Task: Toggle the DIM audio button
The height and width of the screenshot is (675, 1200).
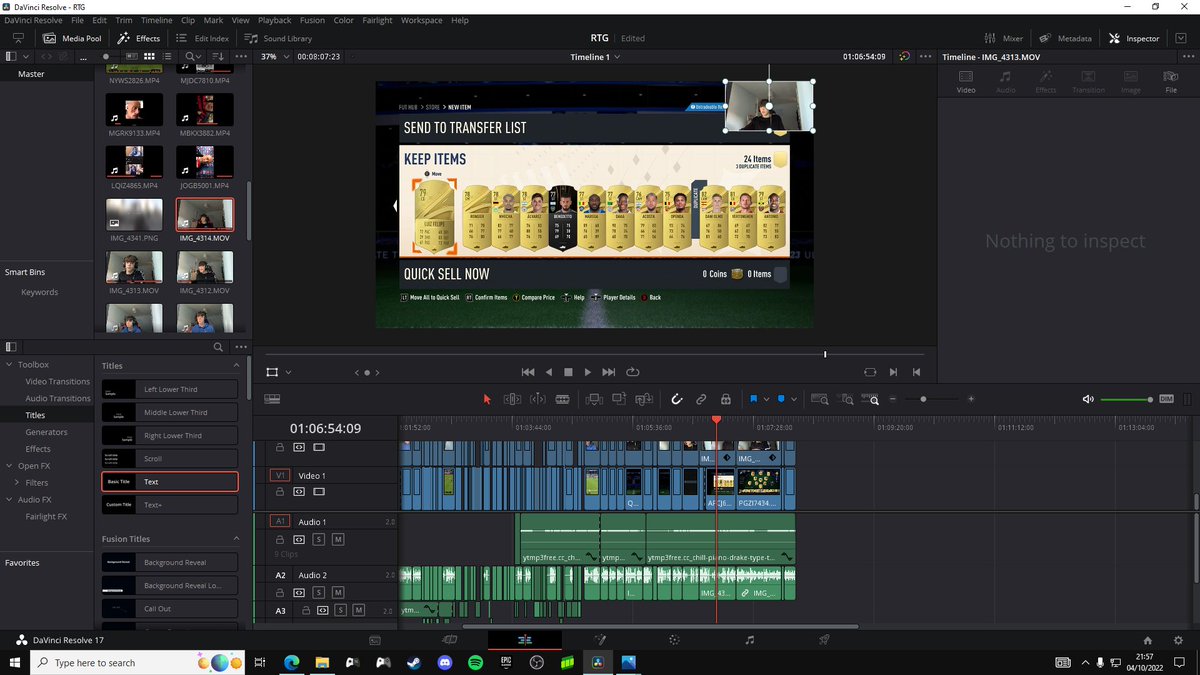Action: 1166,399
